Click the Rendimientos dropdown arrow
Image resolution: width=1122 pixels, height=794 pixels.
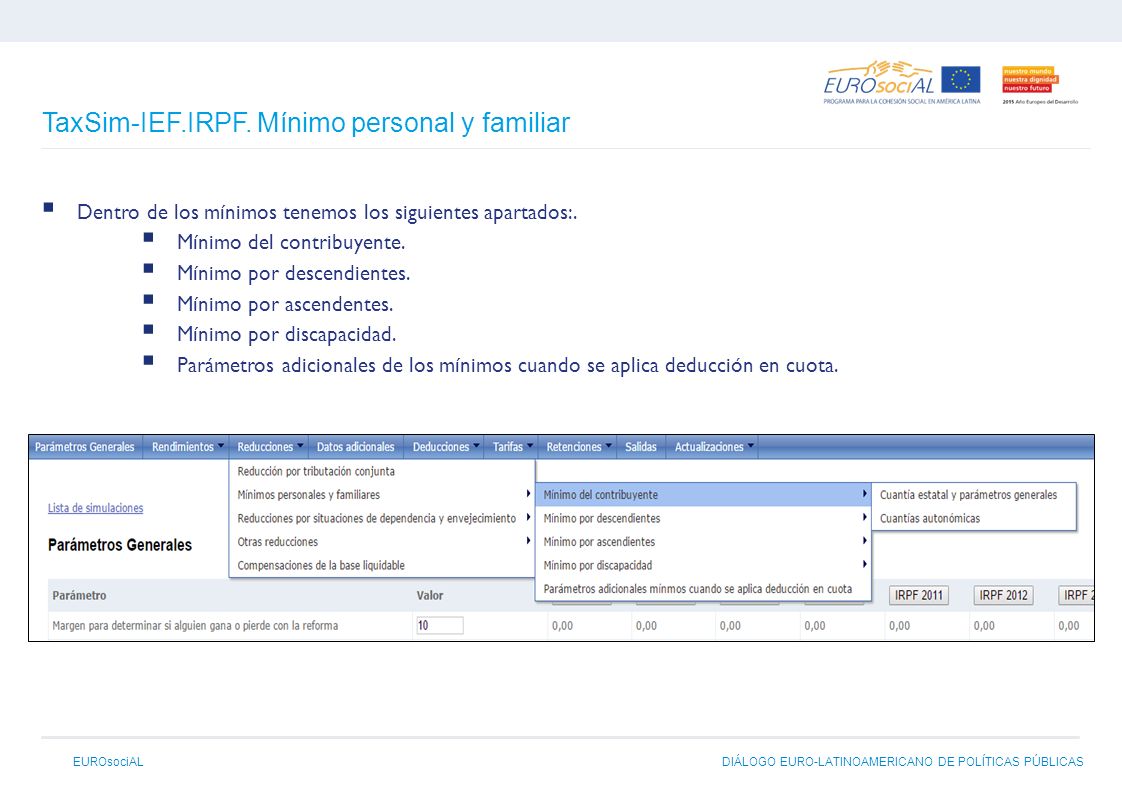tap(220, 446)
